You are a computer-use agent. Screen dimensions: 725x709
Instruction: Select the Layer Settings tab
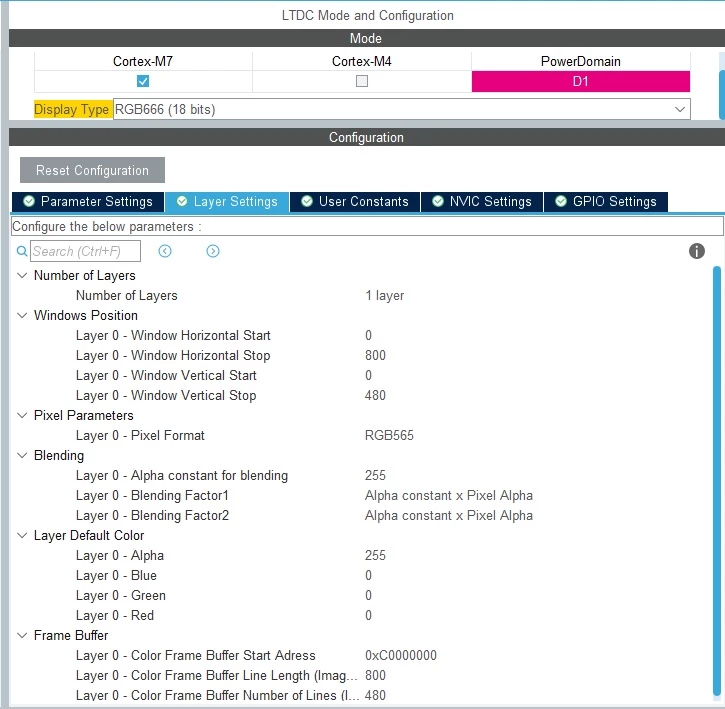(x=227, y=202)
